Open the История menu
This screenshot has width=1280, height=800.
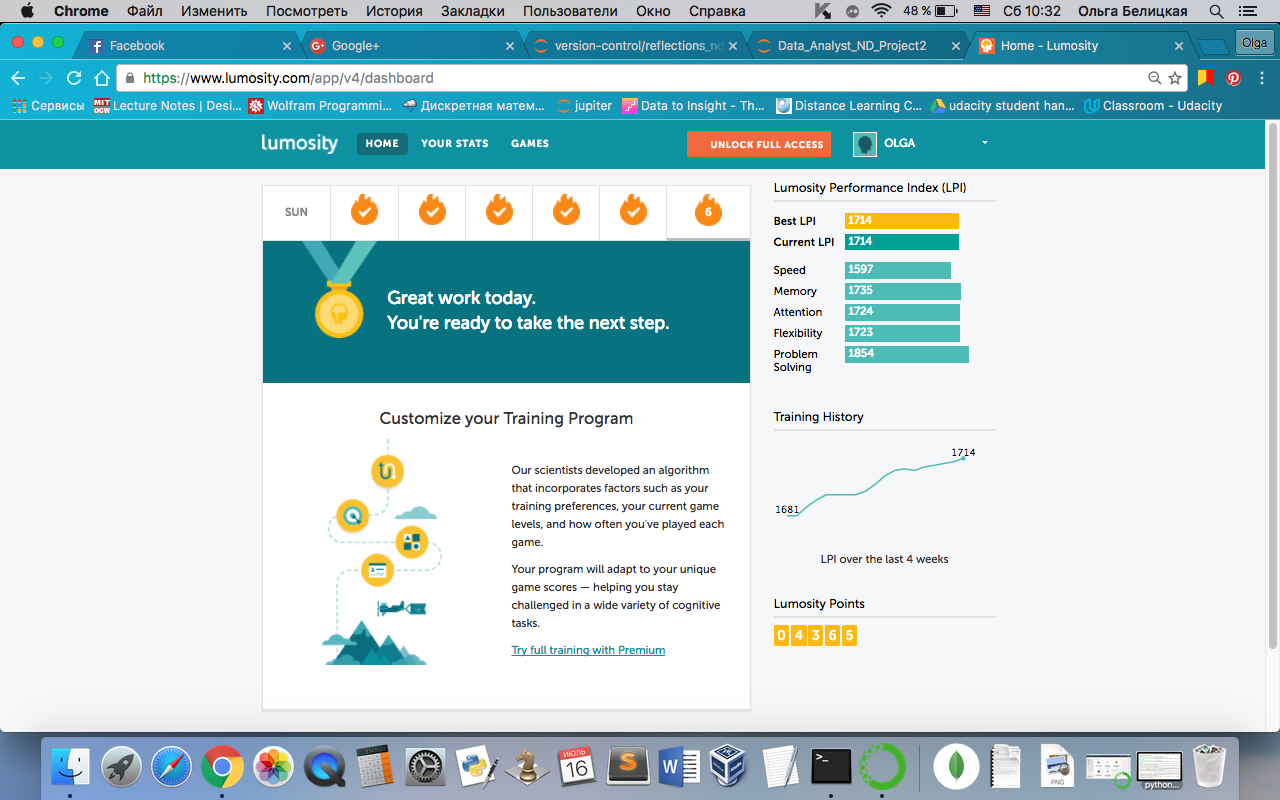393,11
